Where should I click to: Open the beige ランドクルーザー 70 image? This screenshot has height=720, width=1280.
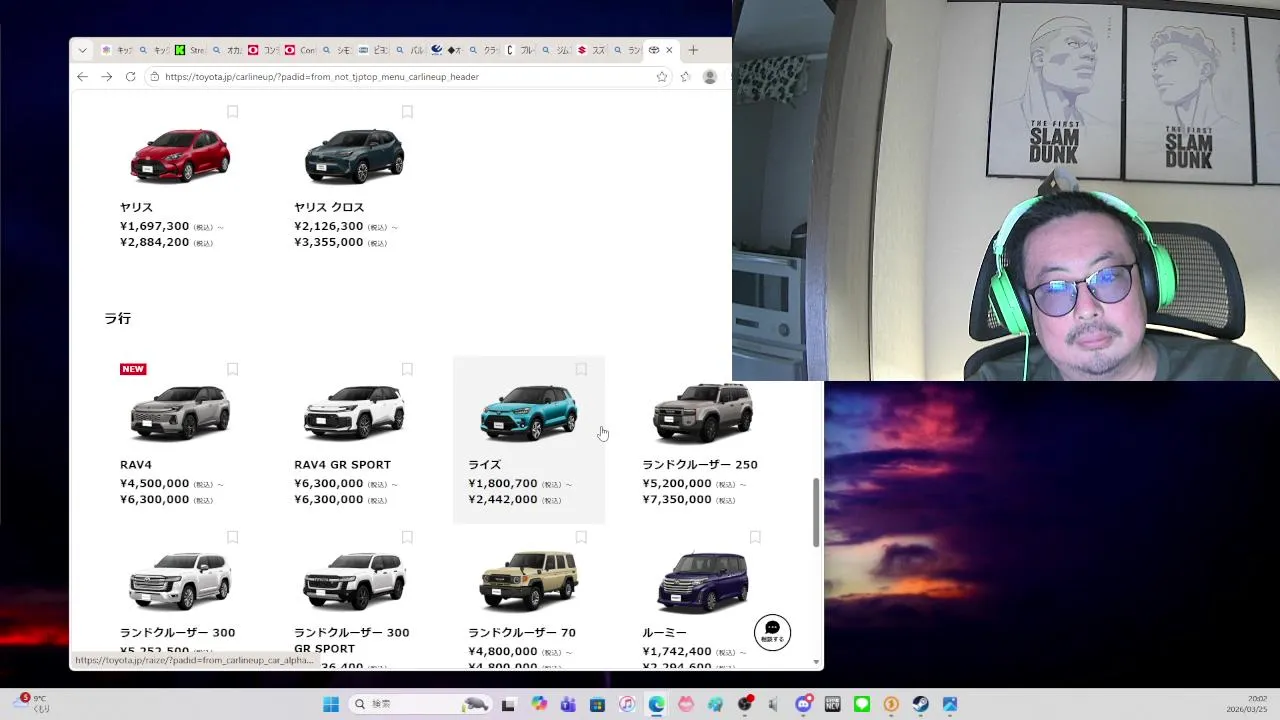point(528,580)
